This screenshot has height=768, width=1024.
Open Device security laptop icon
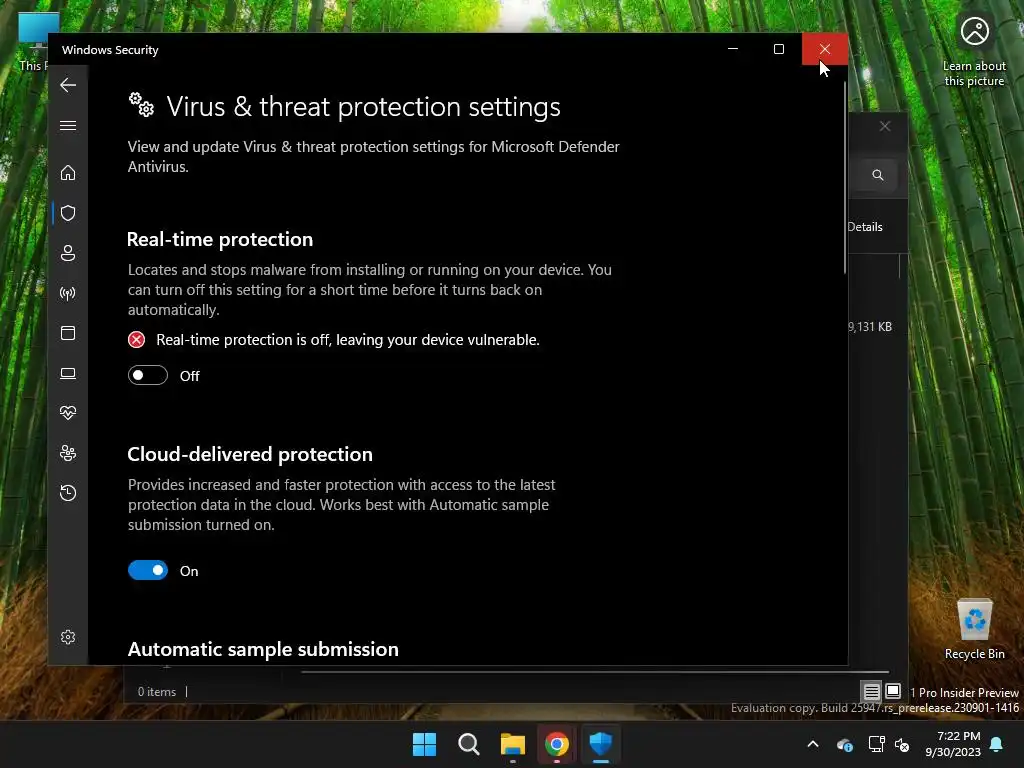tap(68, 374)
